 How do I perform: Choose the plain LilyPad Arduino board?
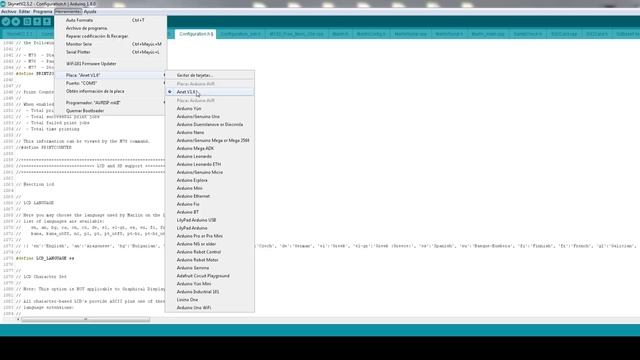point(210,228)
